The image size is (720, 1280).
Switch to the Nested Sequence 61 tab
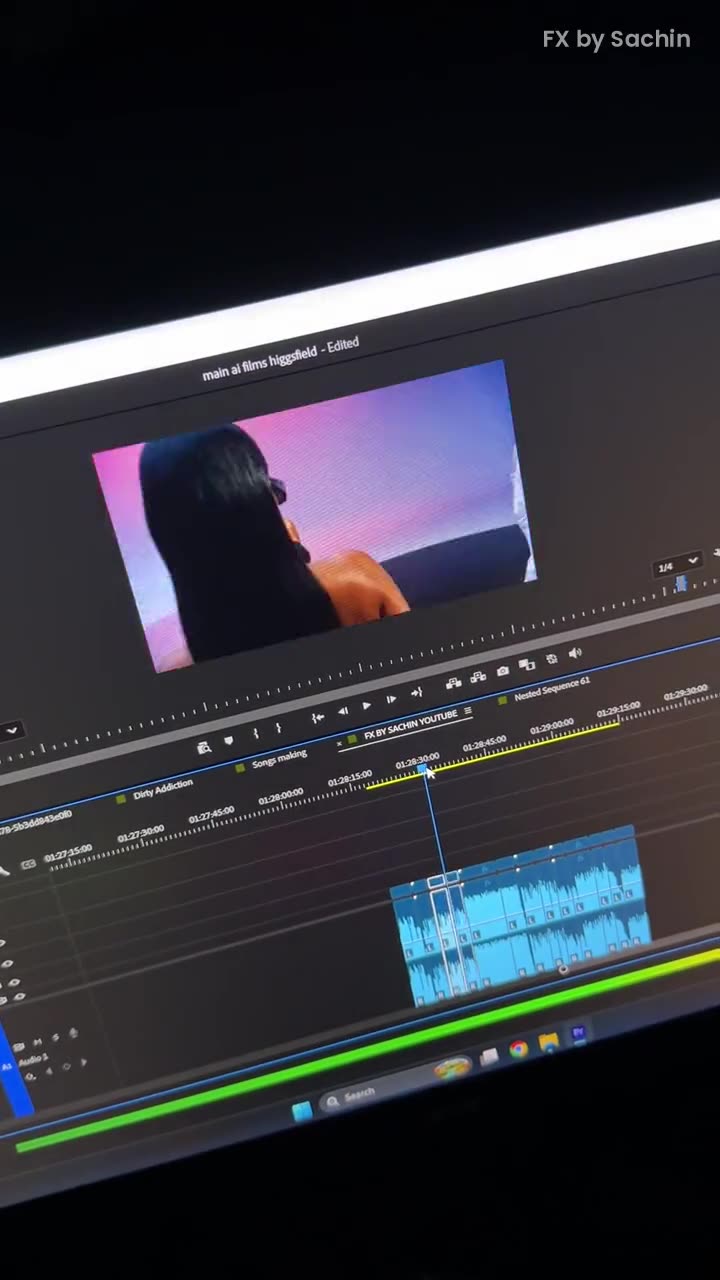pos(551,690)
